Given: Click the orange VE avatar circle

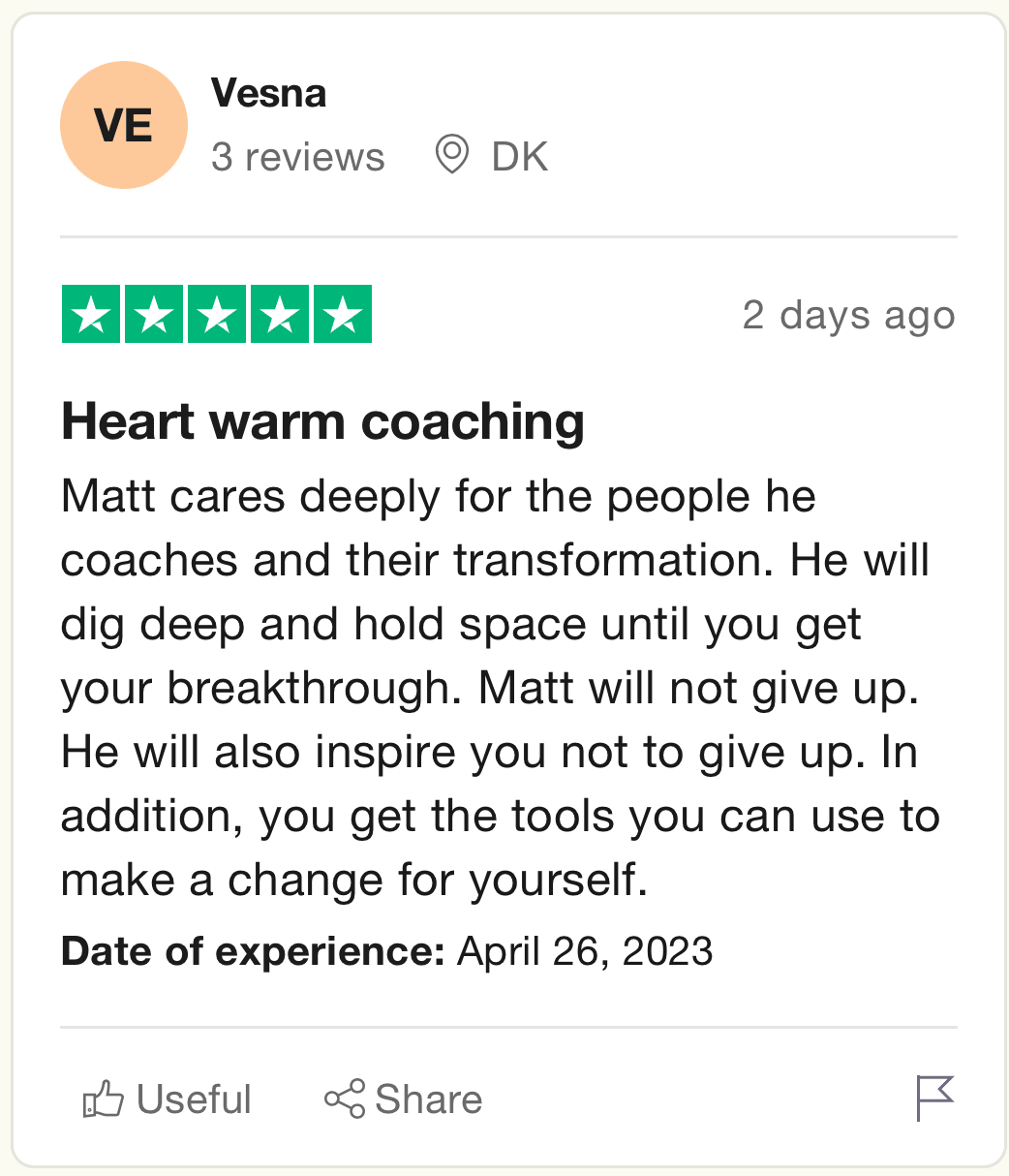Looking at the screenshot, I should 124,125.
